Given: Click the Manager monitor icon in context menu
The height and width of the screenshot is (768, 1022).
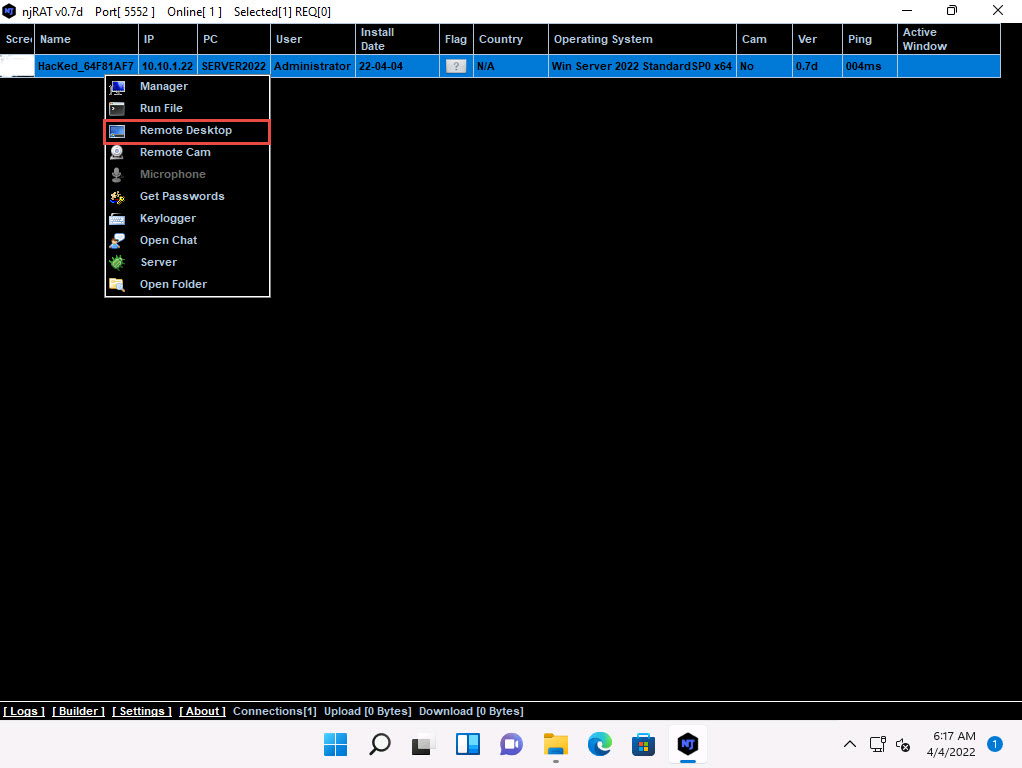Looking at the screenshot, I should pyautogui.click(x=117, y=87).
